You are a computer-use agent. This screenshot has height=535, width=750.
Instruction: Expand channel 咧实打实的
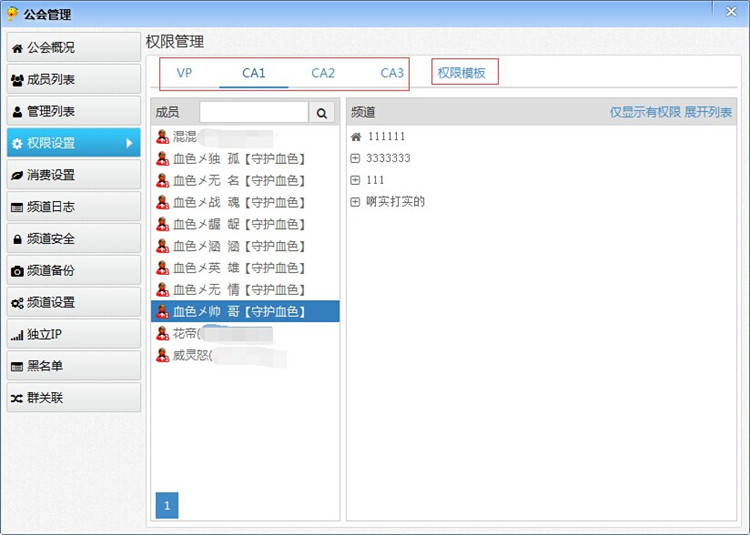pyautogui.click(x=355, y=202)
